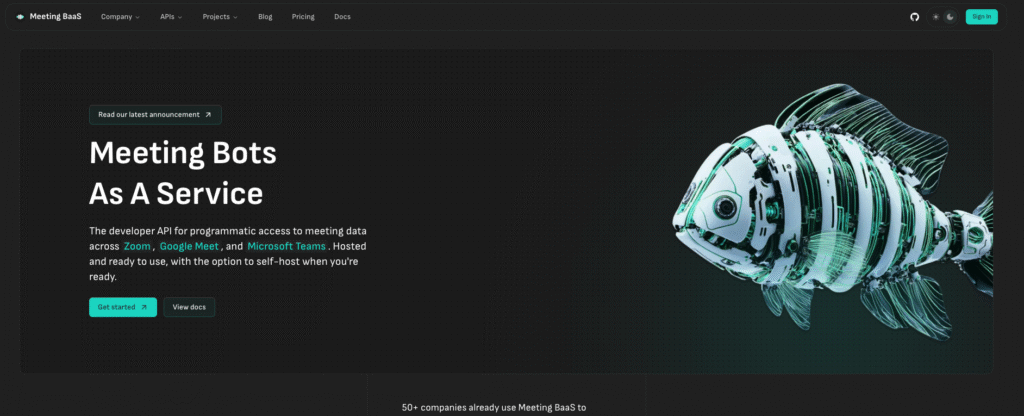Open the Blog page
This screenshot has height=416, width=1024.
click(265, 17)
